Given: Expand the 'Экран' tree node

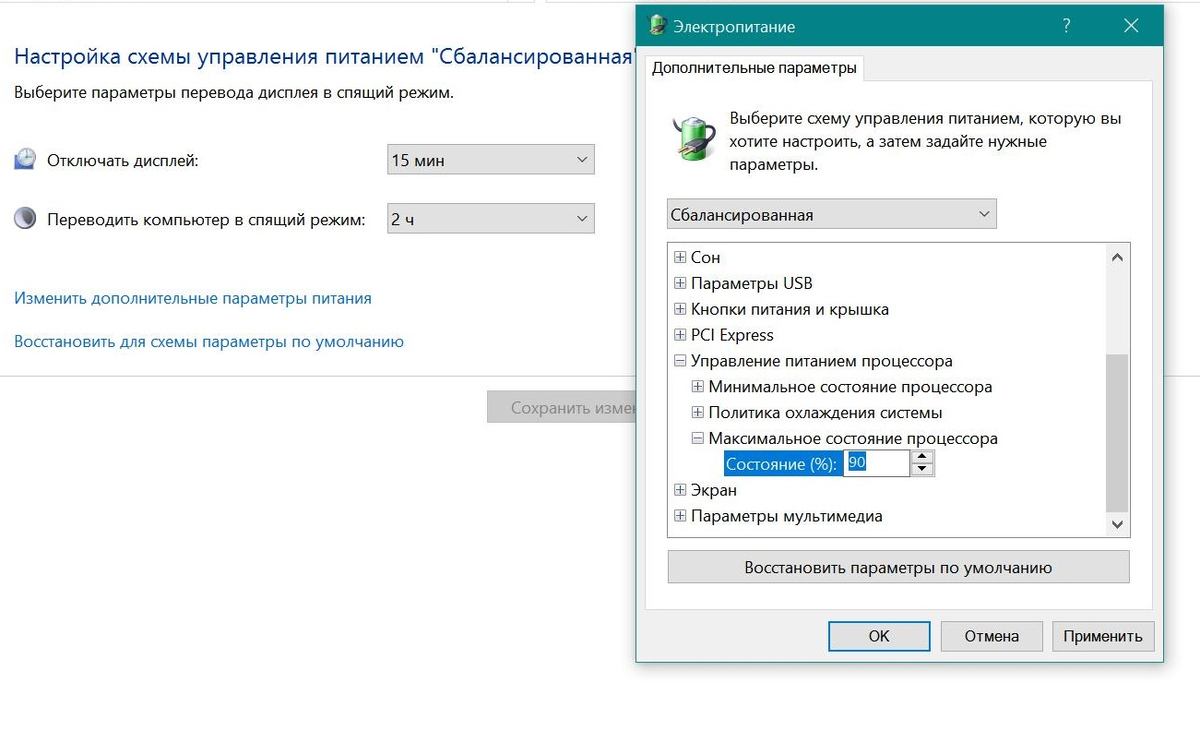Looking at the screenshot, I should click(x=680, y=490).
